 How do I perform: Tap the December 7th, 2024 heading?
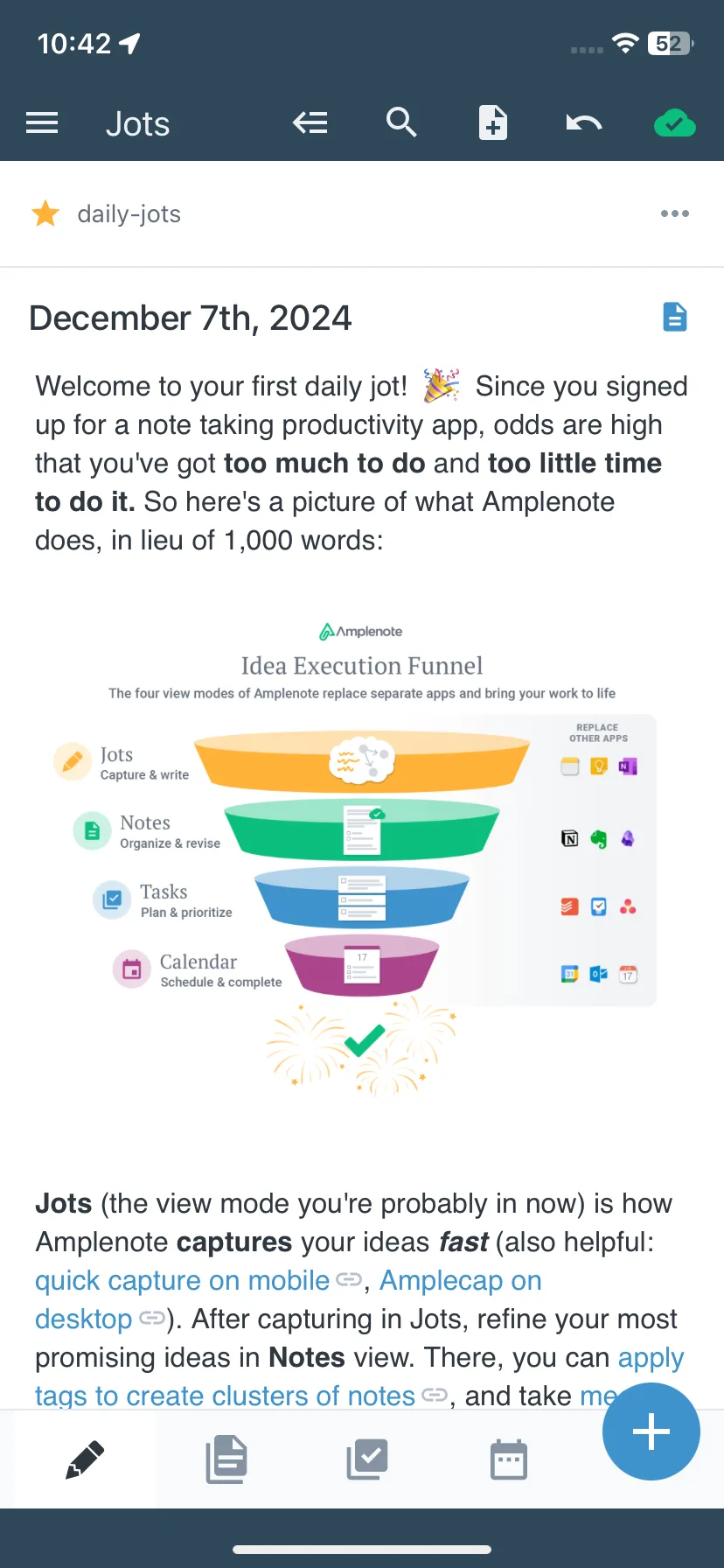coord(191,318)
